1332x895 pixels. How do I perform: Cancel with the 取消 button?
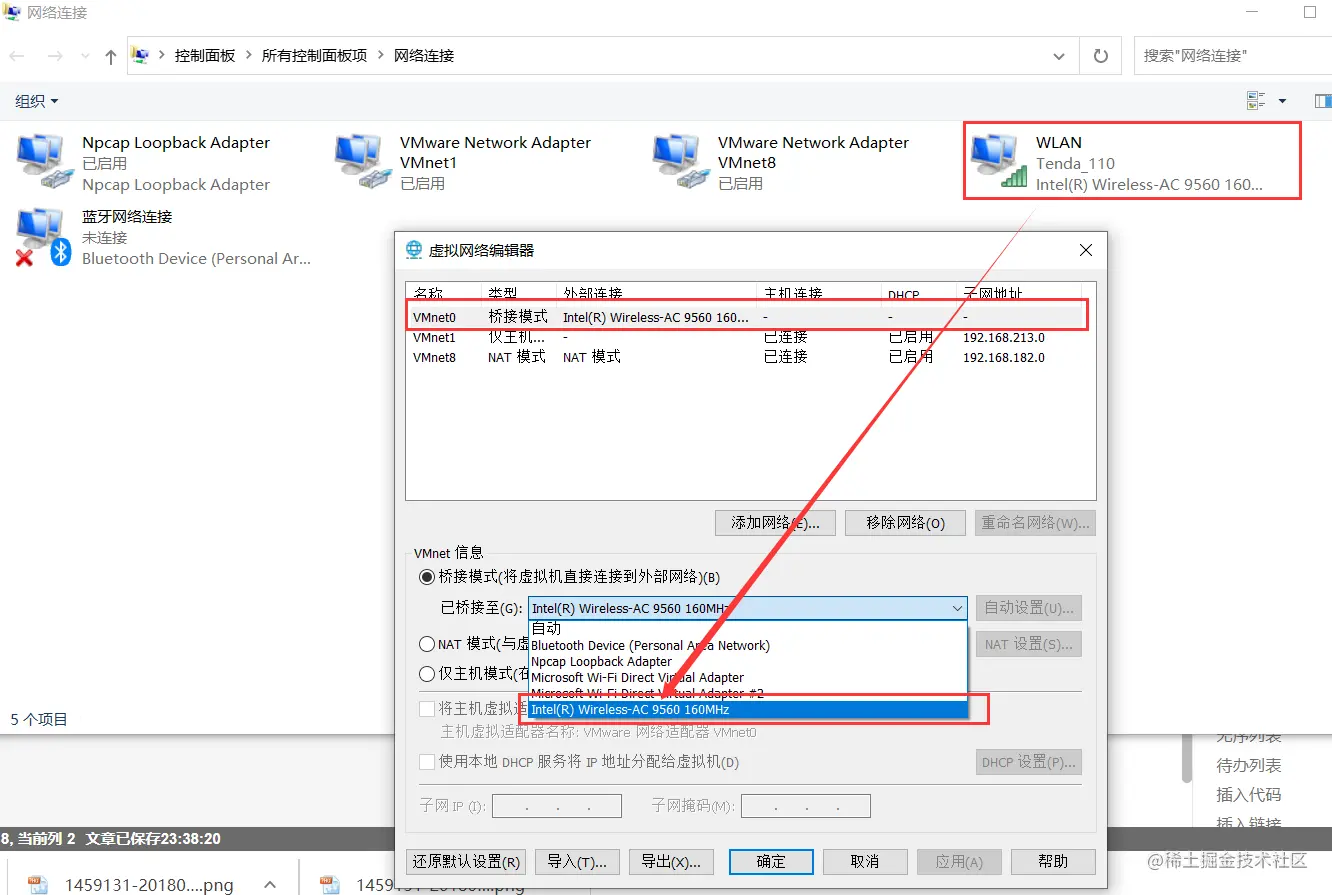coord(865,861)
